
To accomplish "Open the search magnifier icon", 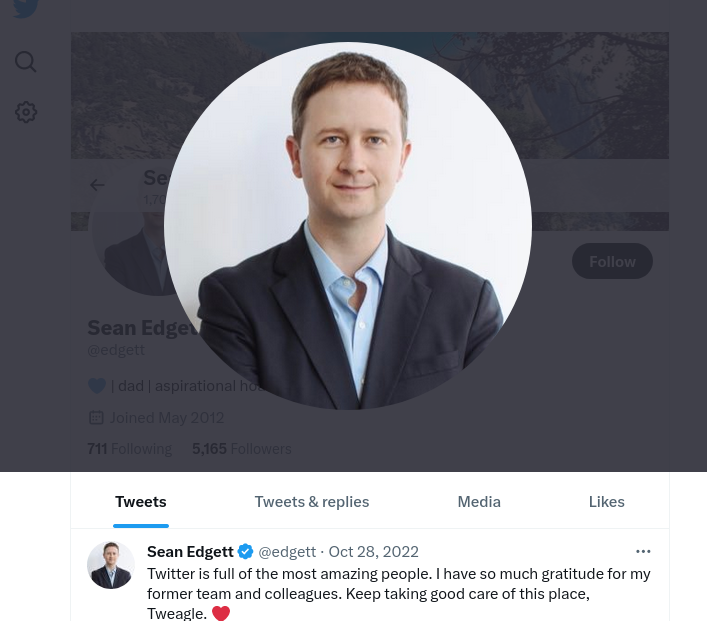I will pos(25,61).
